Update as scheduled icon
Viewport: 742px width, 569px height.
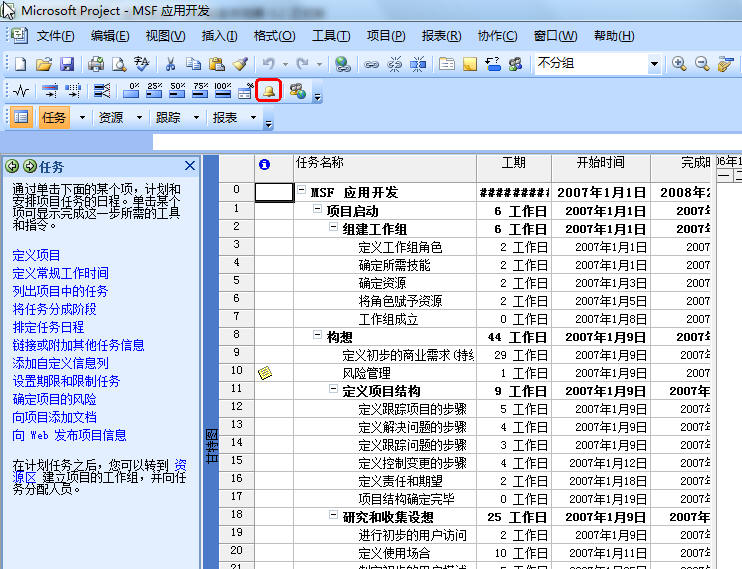pos(50,90)
